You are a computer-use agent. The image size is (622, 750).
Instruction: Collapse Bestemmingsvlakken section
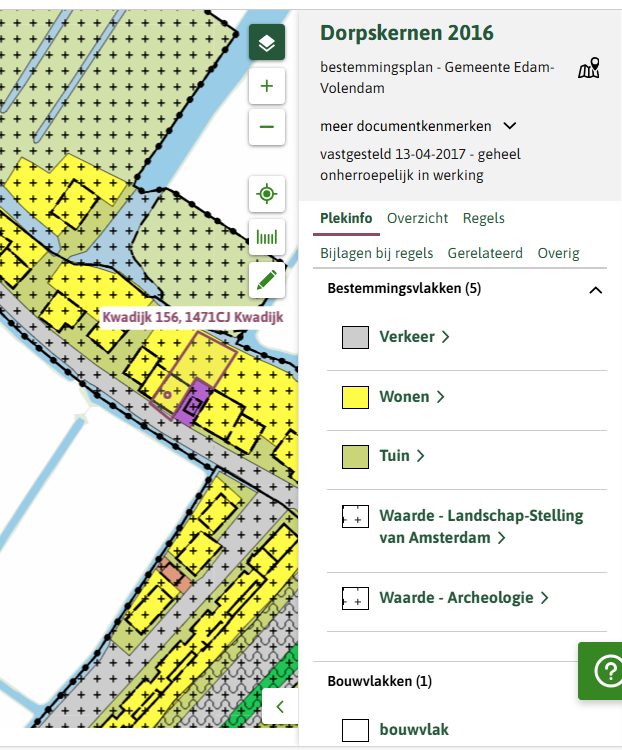596,290
